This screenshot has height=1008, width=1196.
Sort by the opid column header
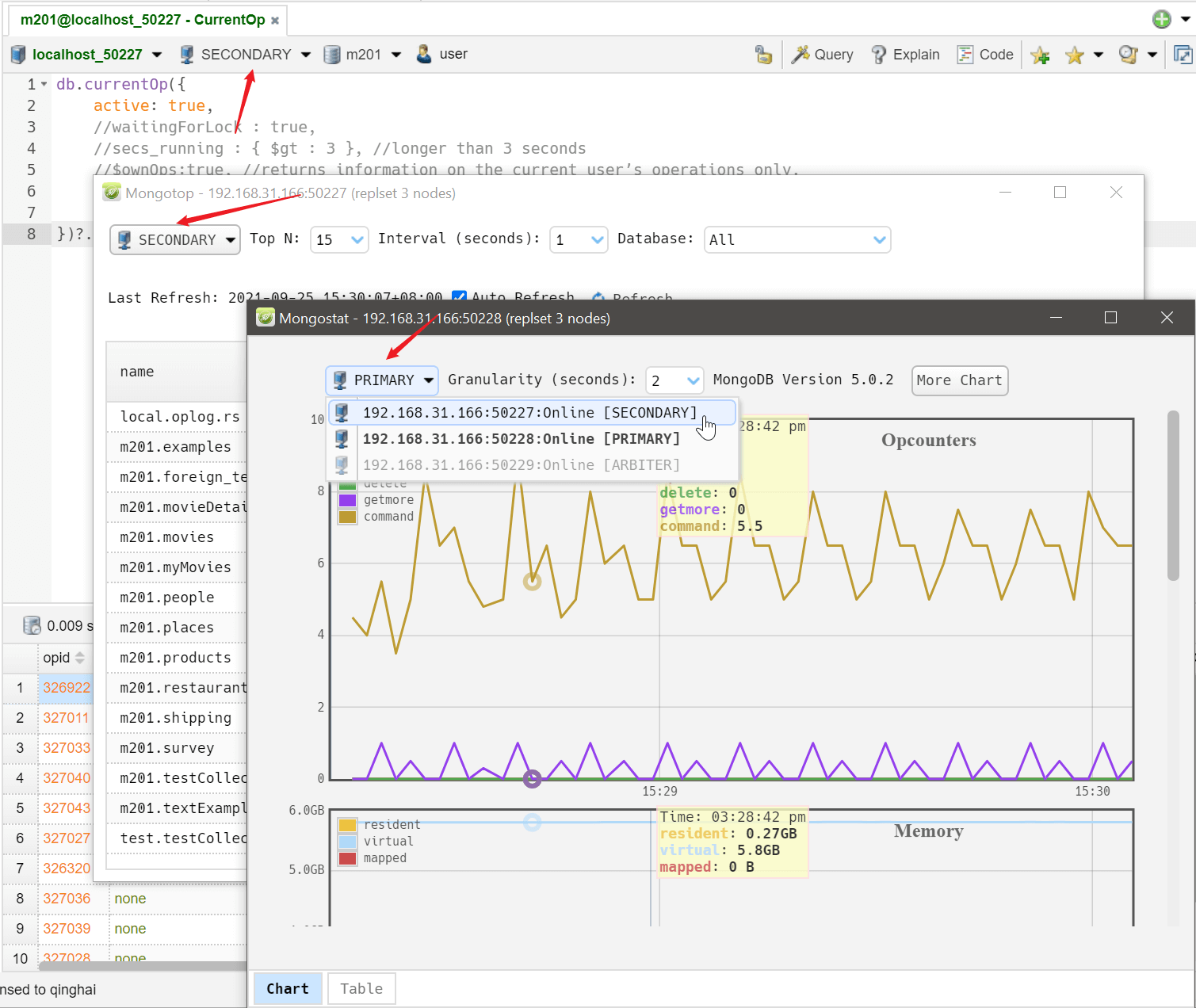[65, 658]
